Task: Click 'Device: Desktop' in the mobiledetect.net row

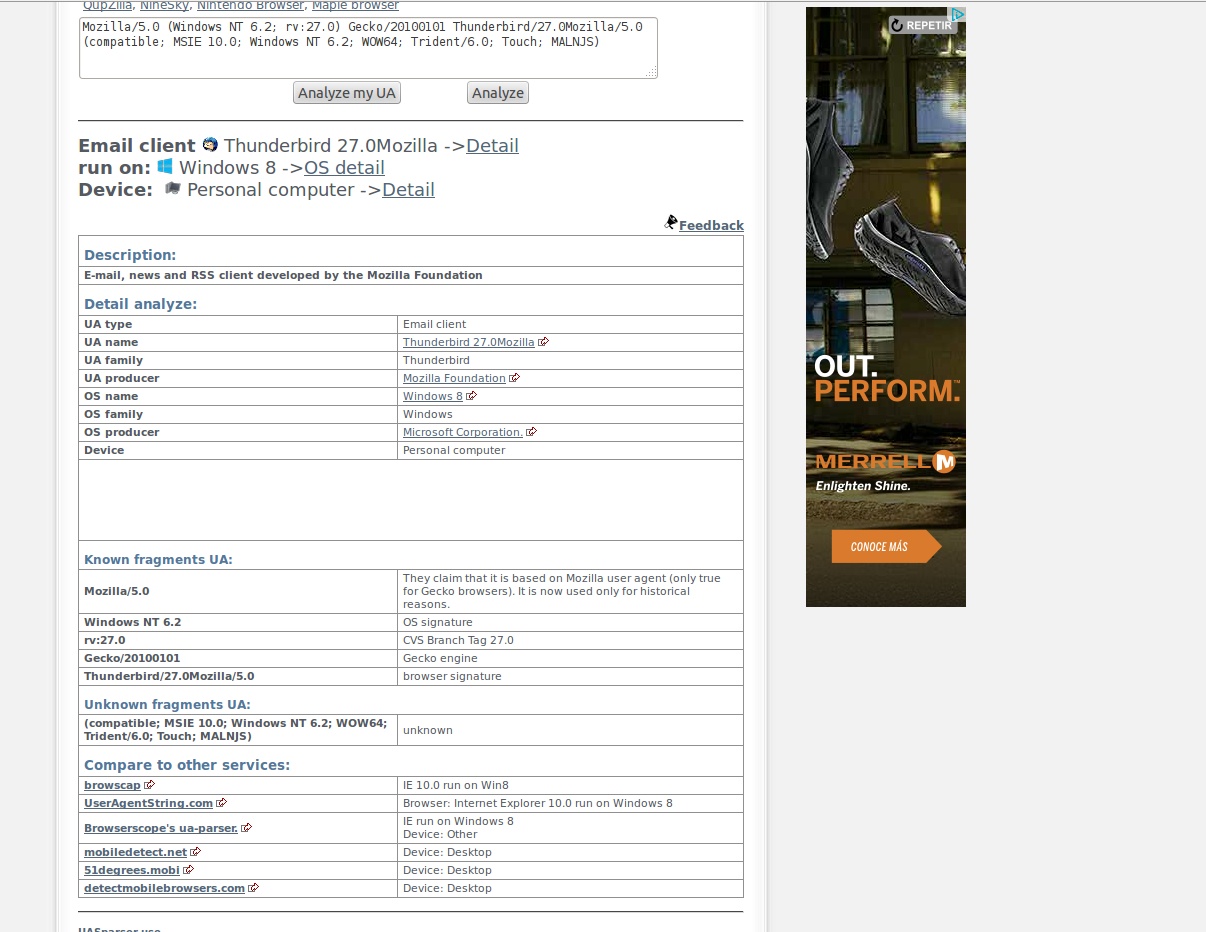Action: coord(447,852)
